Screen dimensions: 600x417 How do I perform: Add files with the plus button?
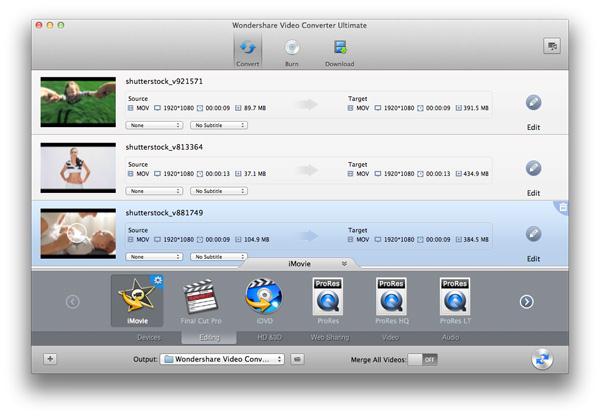click(50, 359)
